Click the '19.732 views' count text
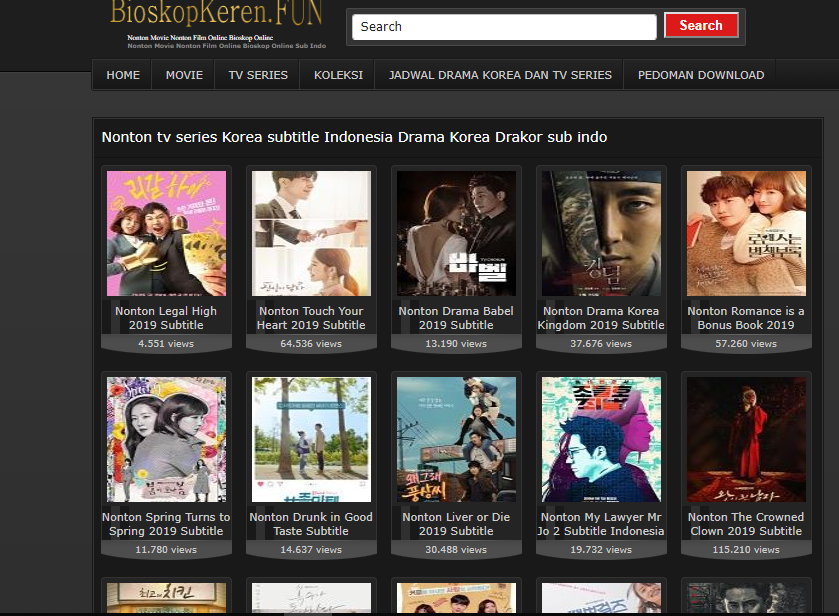The height and width of the screenshot is (616, 839). [601, 550]
